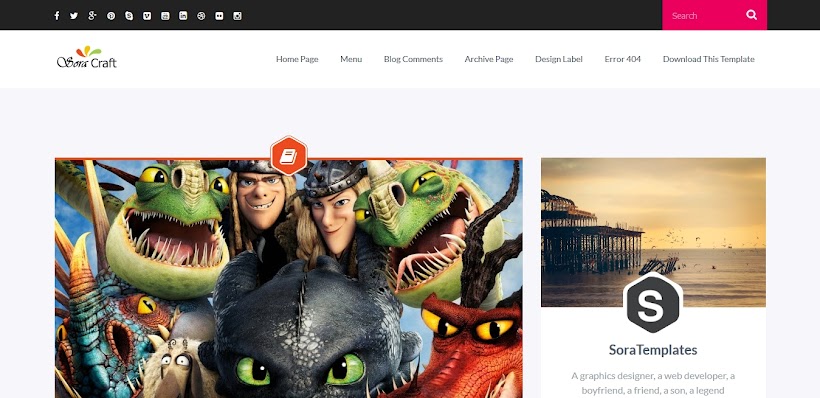Open the YouTube icon
Viewport: 820px width, 398px height.
[x=165, y=16]
